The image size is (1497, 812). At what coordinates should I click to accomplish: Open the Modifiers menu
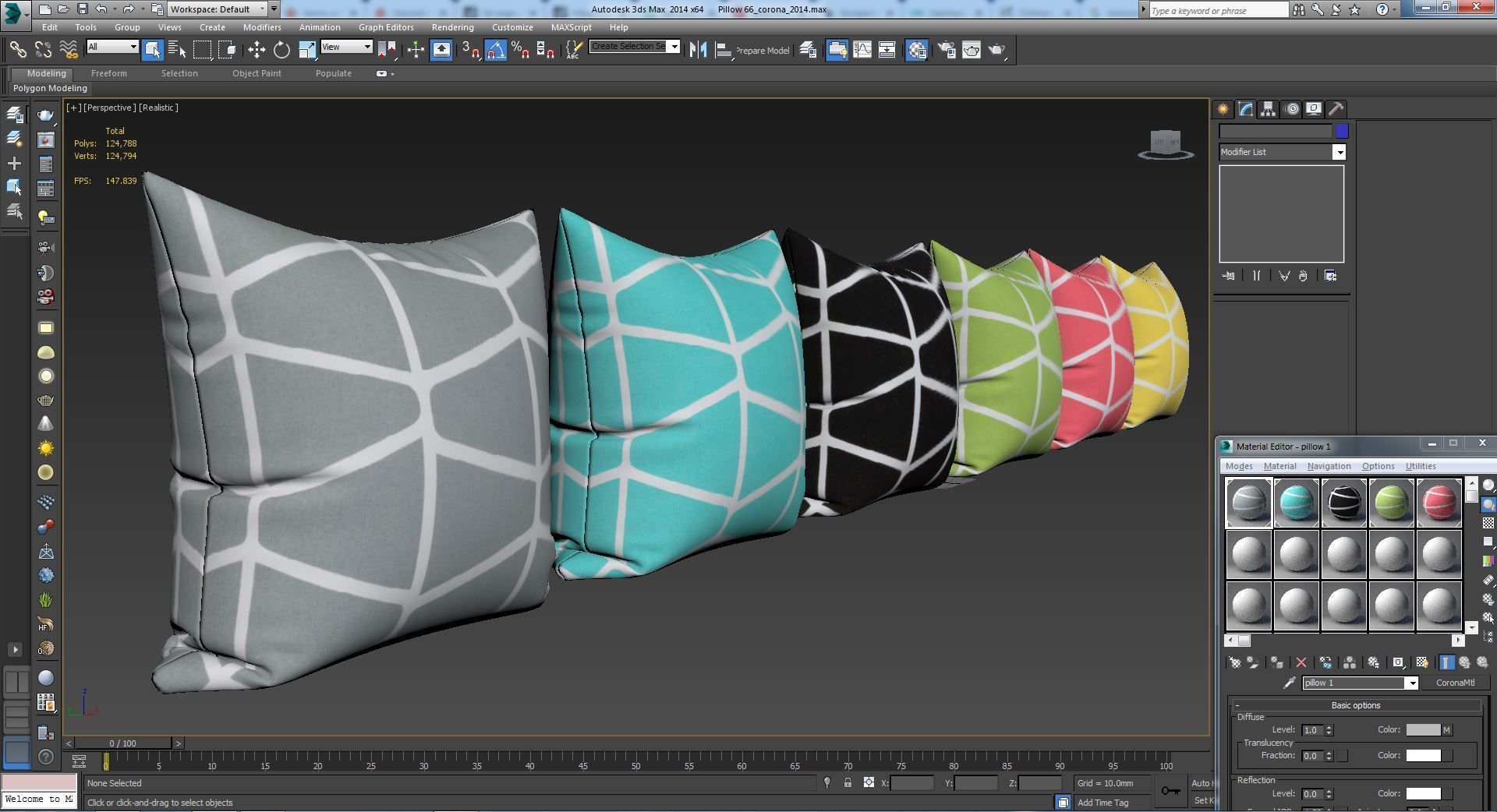tap(262, 27)
